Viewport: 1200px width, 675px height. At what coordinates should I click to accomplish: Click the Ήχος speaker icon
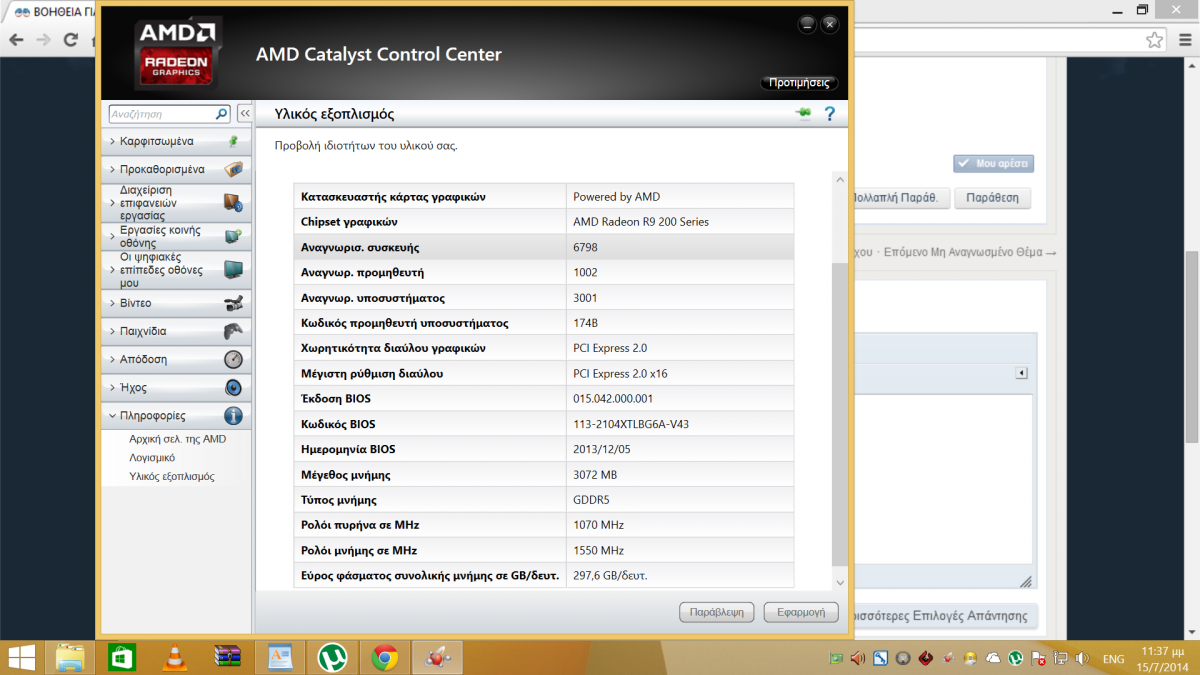[x=233, y=387]
